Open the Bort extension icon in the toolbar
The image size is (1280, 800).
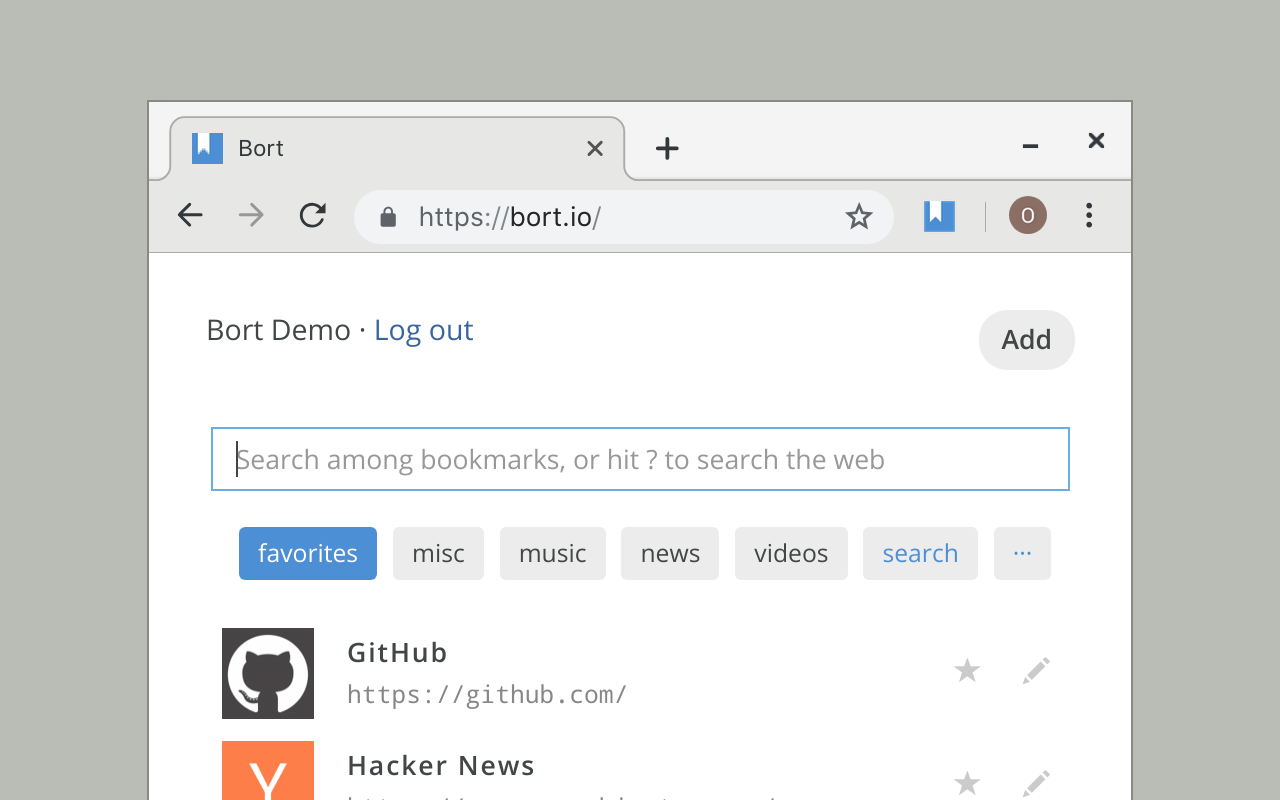939,216
